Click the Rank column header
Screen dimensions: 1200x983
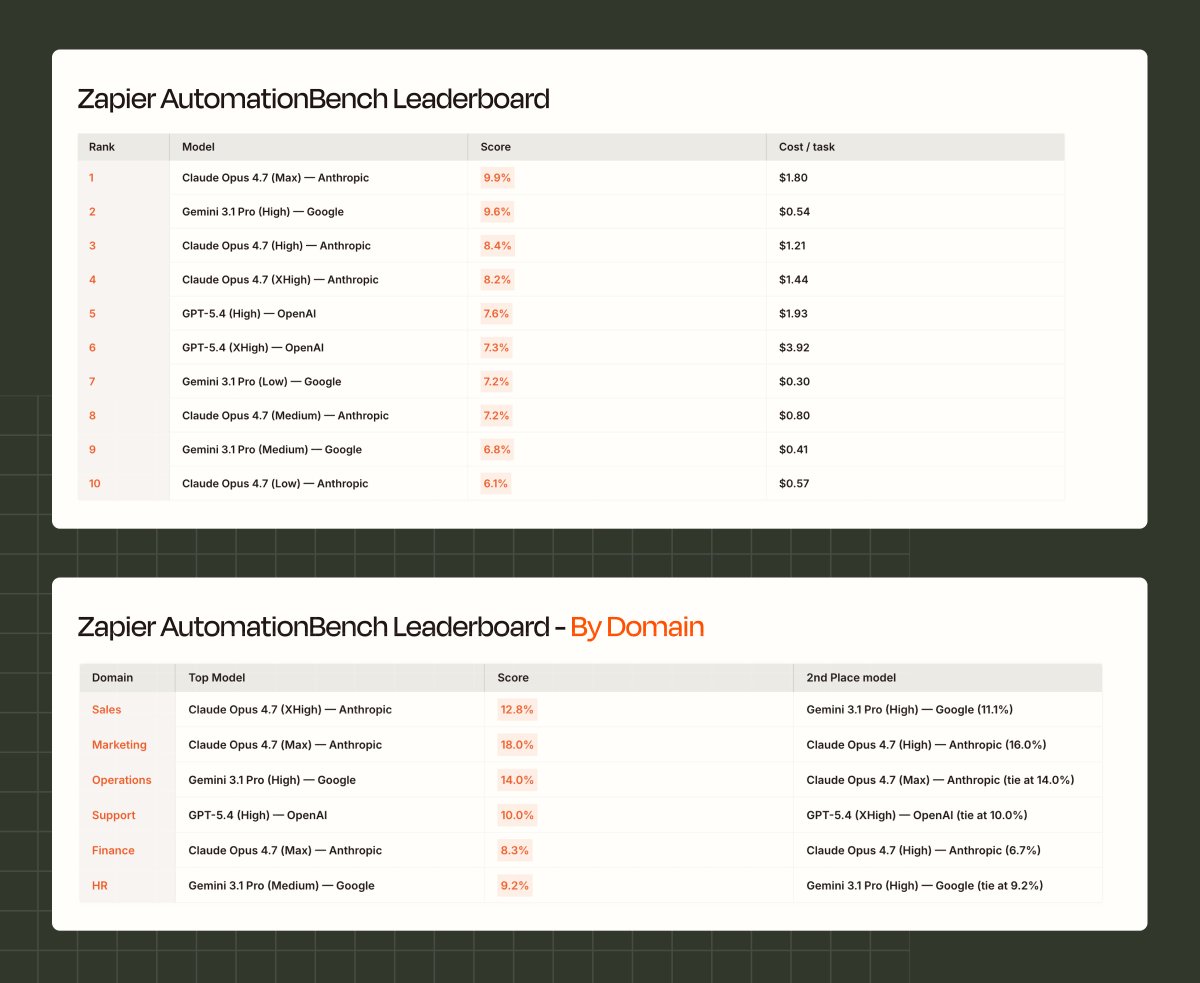pos(123,147)
